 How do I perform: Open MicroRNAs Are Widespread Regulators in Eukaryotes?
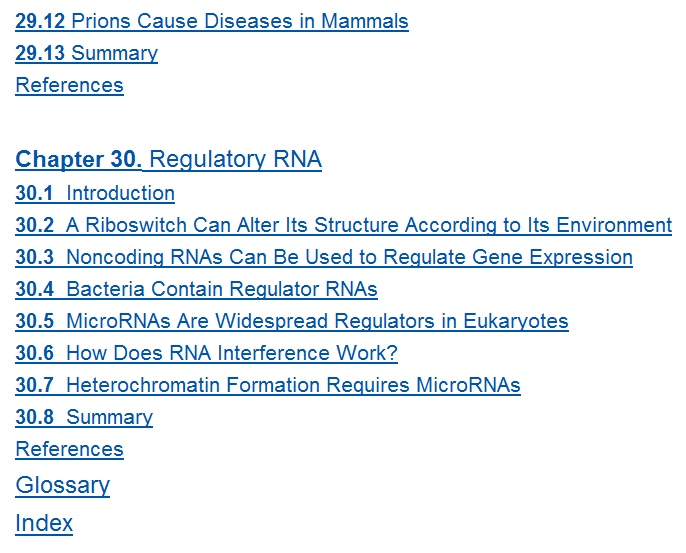tap(316, 321)
